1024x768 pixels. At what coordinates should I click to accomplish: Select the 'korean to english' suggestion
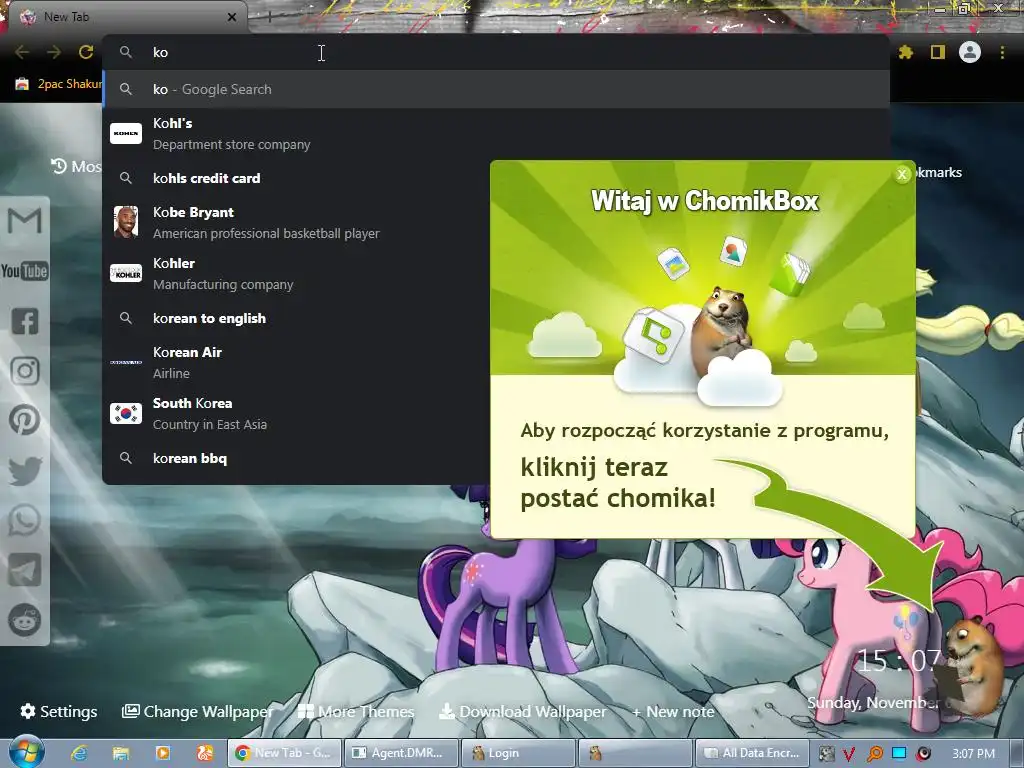click(x=296, y=318)
